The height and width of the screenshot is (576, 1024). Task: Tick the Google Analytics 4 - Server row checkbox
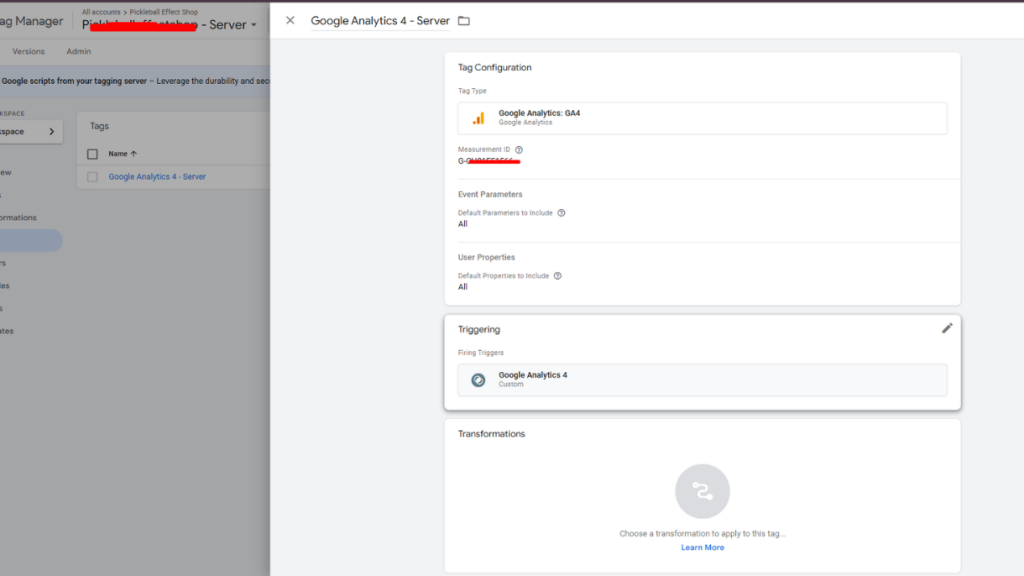[x=92, y=177]
